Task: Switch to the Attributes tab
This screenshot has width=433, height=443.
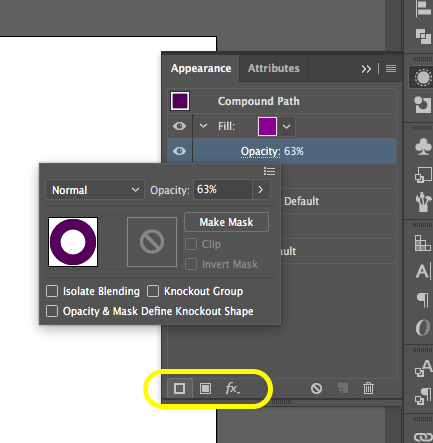Action: pos(274,68)
